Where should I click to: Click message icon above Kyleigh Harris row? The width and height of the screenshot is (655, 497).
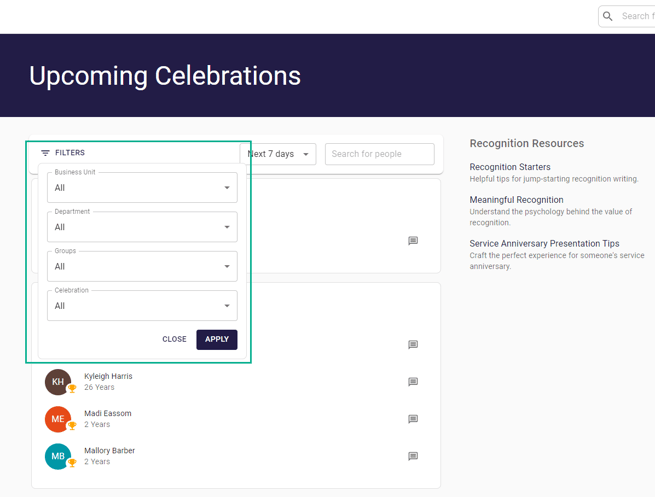[413, 344]
